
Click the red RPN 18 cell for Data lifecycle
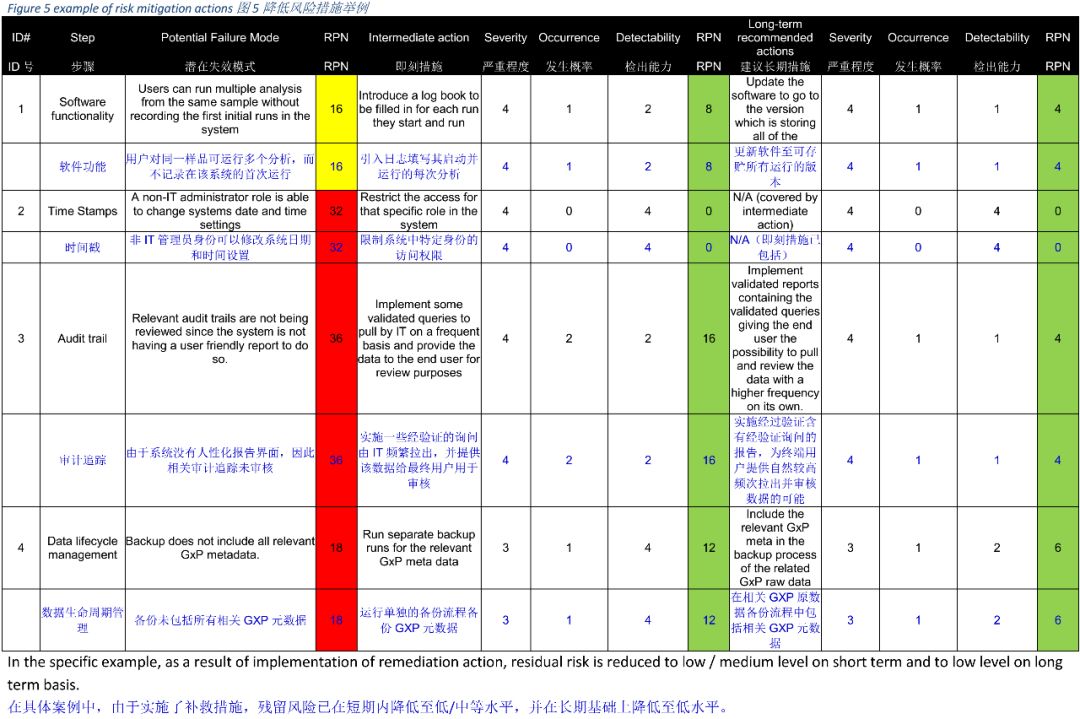click(x=336, y=548)
